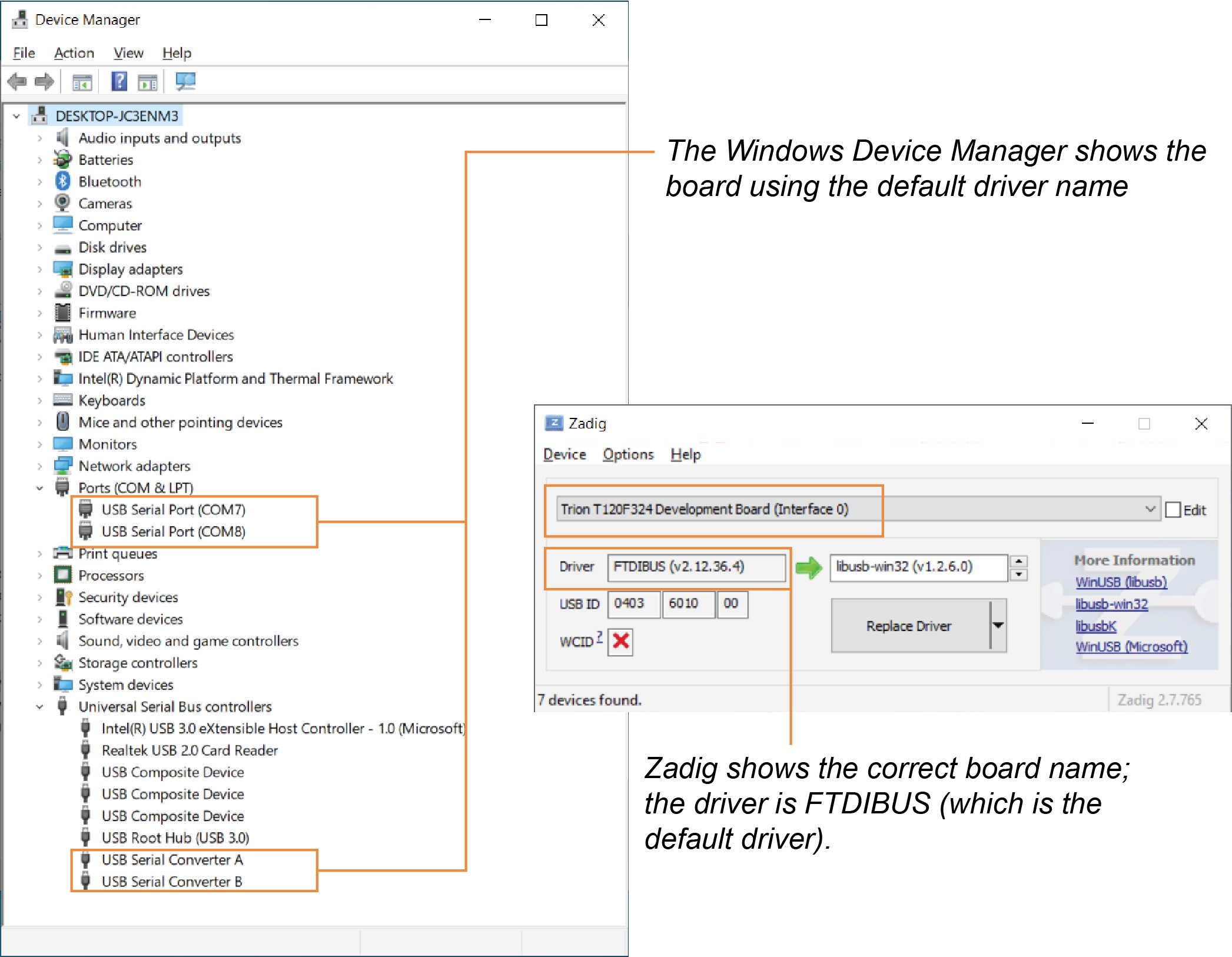Click the Bluetooth device category icon
Viewport: 1232px width, 957px height.
click(x=62, y=181)
